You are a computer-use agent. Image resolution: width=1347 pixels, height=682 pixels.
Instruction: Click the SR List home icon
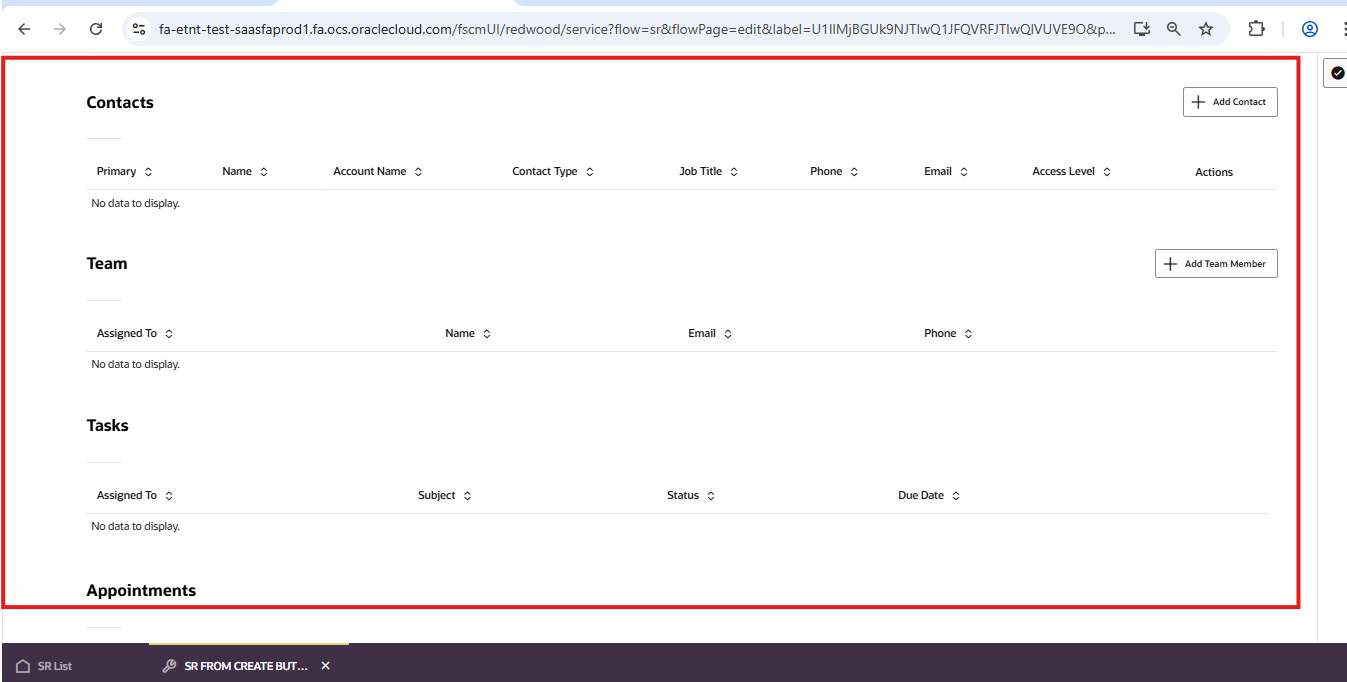click(23, 665)
